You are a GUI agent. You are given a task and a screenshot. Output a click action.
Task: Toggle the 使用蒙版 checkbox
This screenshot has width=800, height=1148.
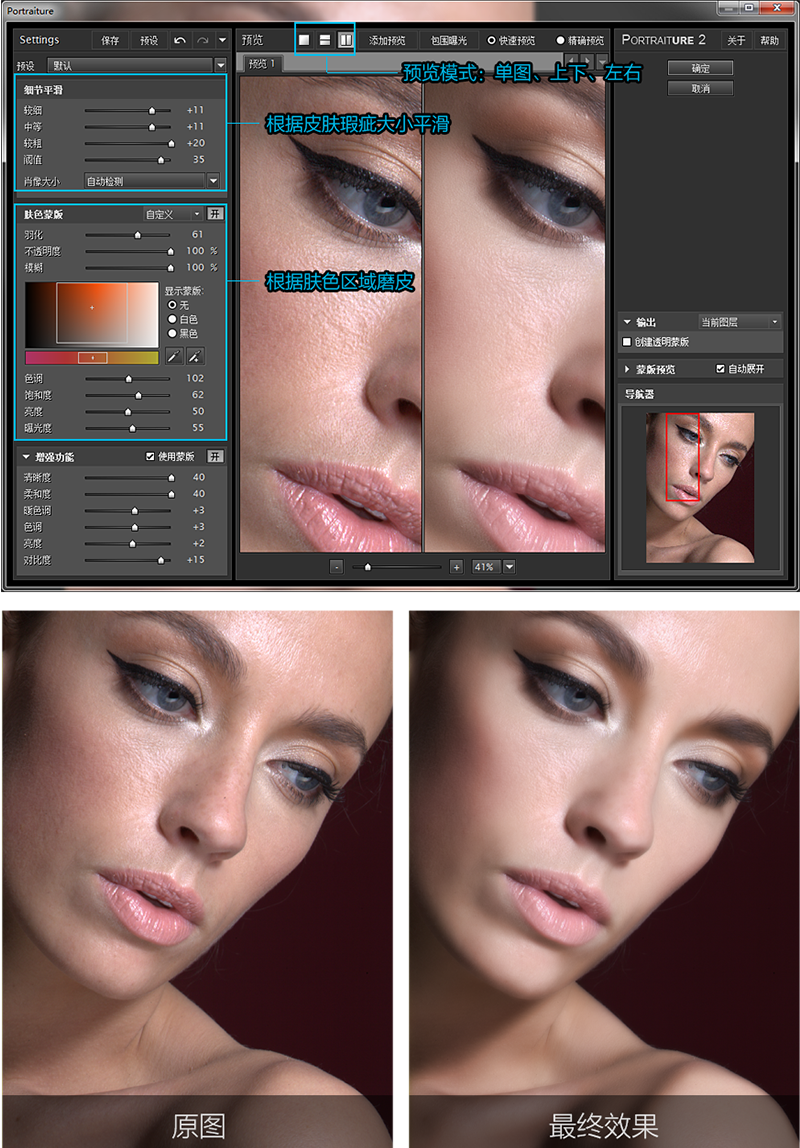150,456
